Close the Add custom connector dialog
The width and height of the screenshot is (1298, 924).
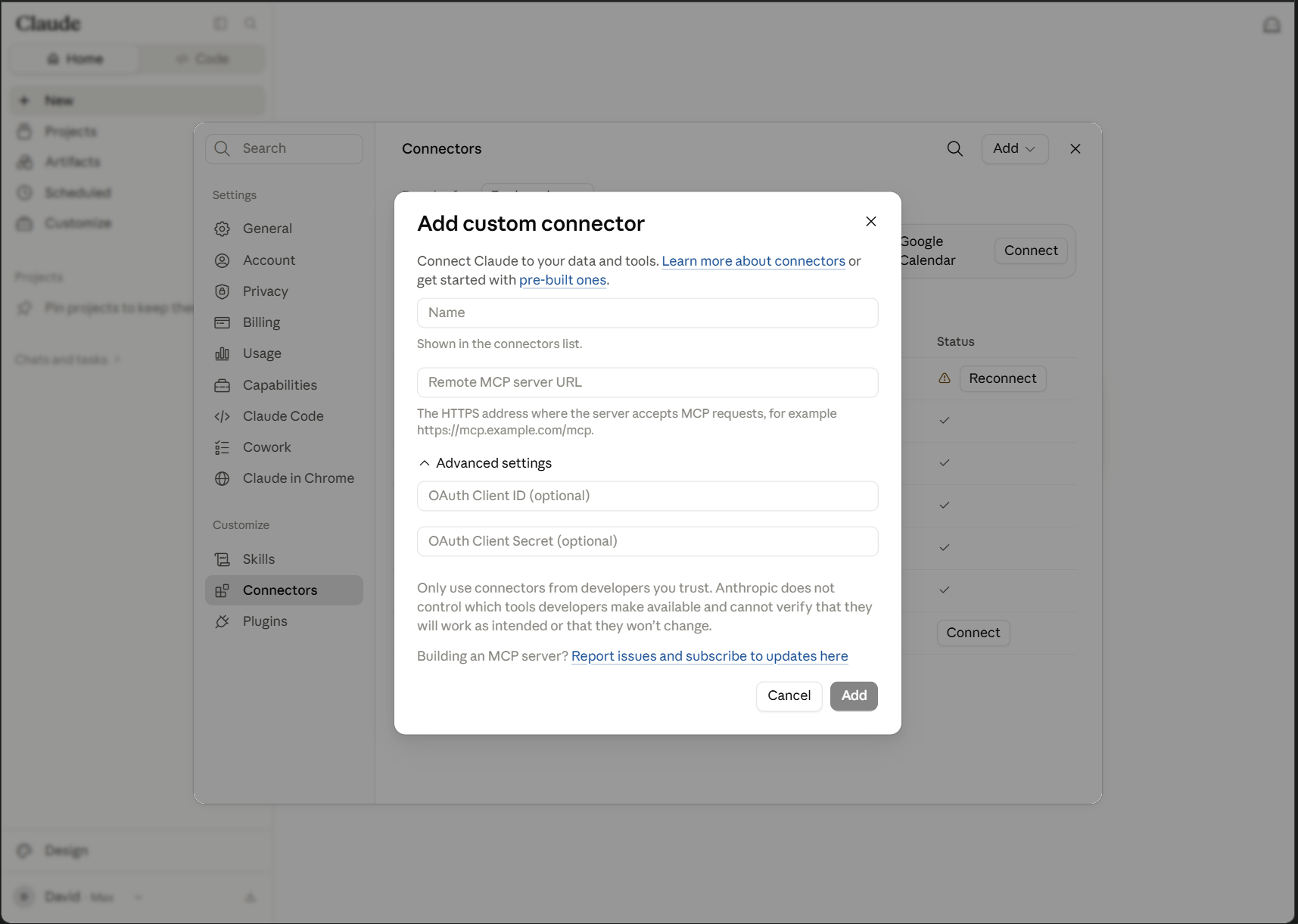tap(871, 221)
